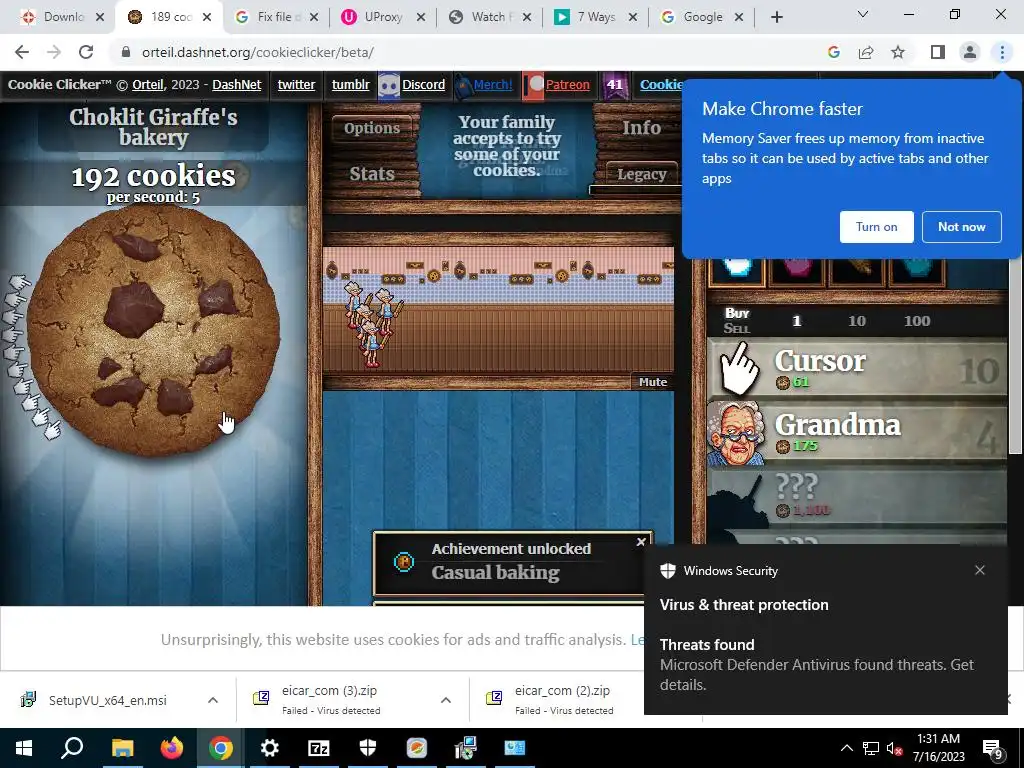View site lock information icon

coord(126,52)
